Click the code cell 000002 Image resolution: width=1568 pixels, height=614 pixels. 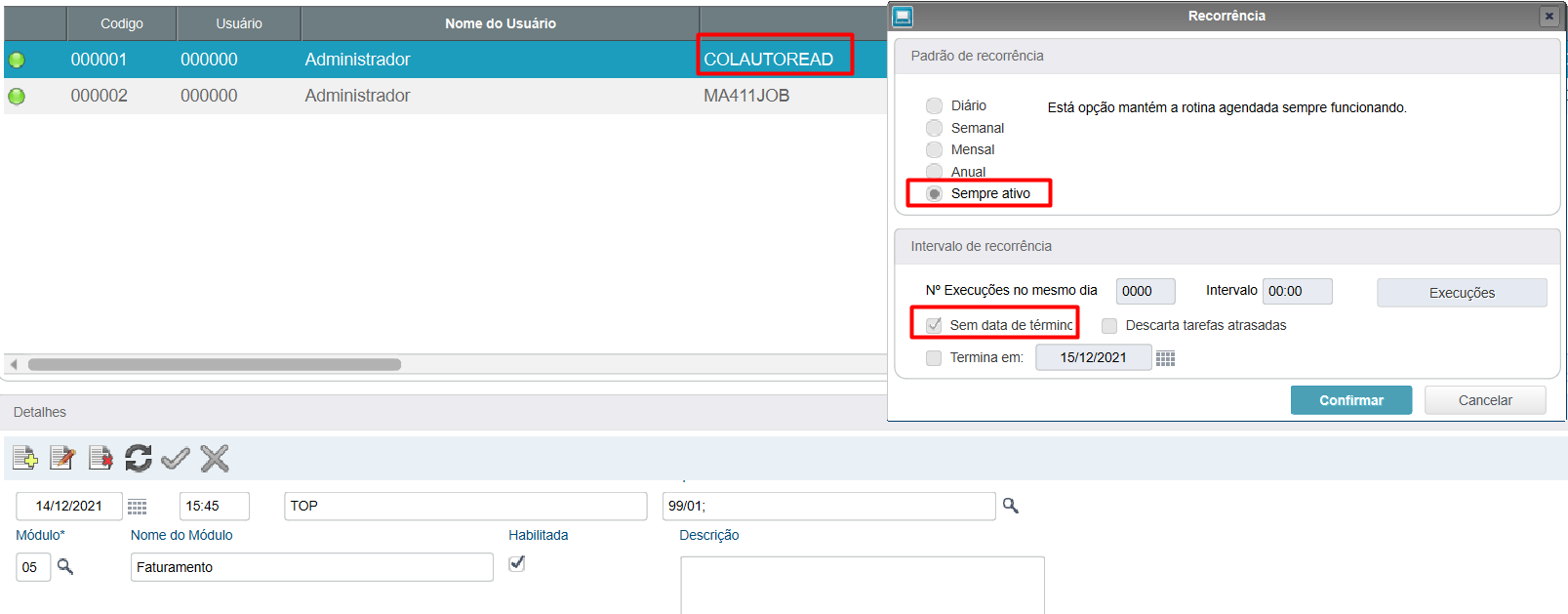tap(99, 96)
